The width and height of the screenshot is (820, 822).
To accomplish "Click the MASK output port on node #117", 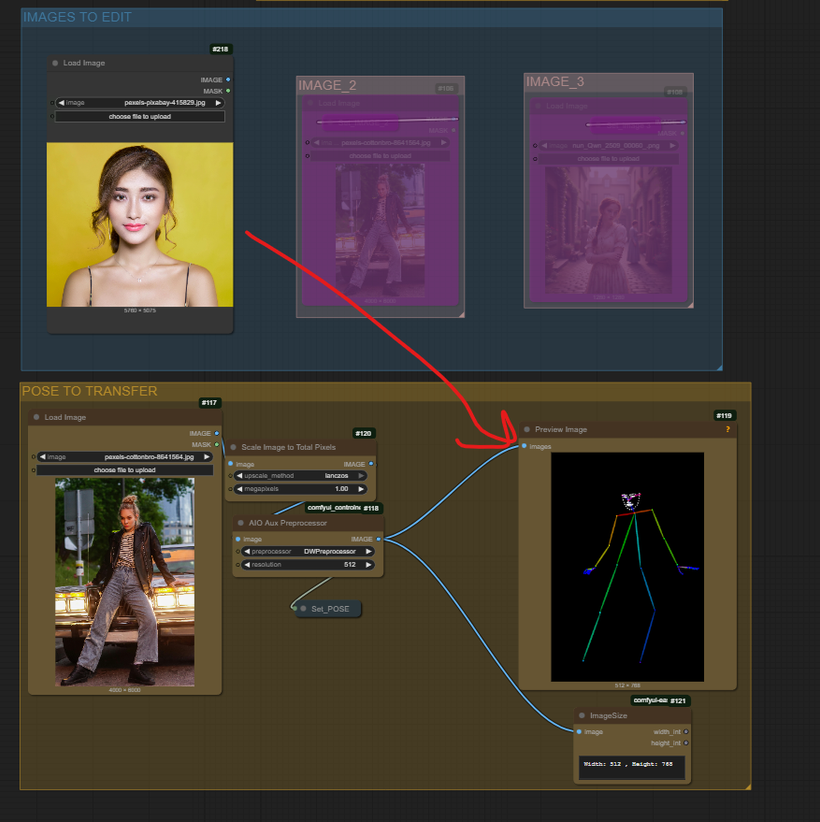I will pyautogui.click(x=217, y=444).
